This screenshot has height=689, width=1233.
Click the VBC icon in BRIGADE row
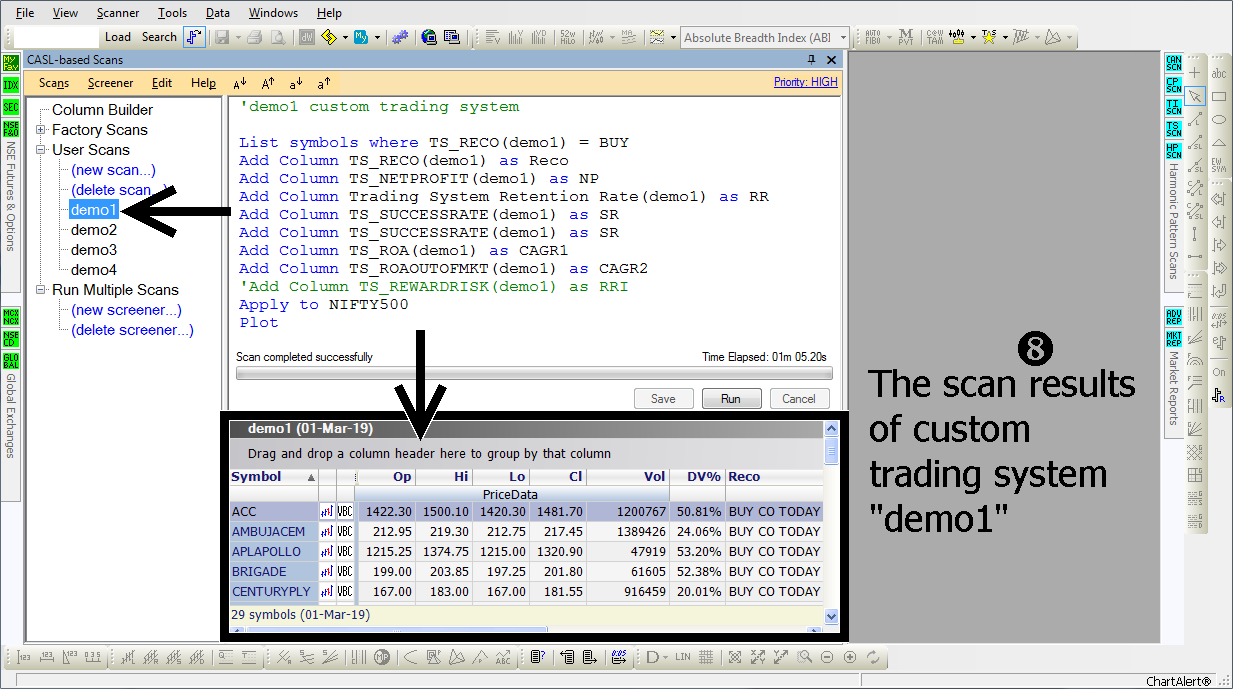click(345, 572)
